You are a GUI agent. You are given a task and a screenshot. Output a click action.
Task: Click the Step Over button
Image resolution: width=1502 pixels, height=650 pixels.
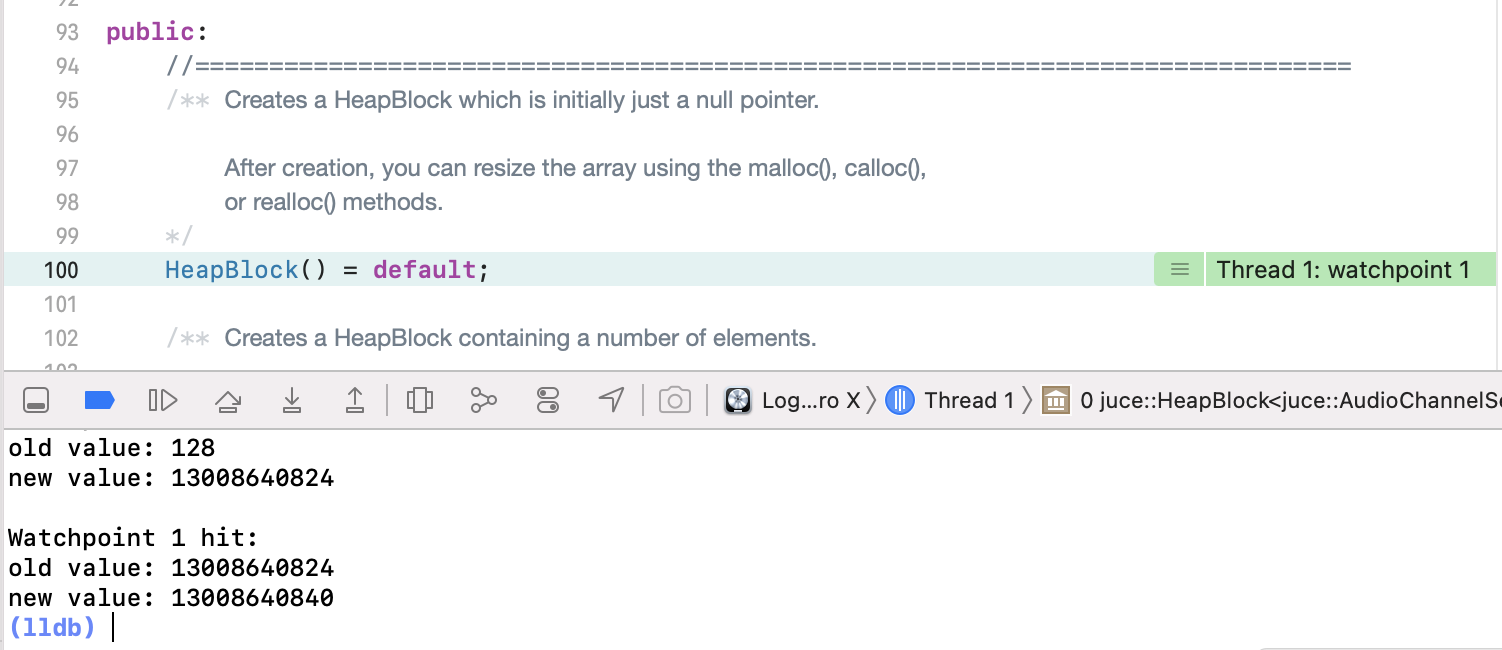coord(228,401)
